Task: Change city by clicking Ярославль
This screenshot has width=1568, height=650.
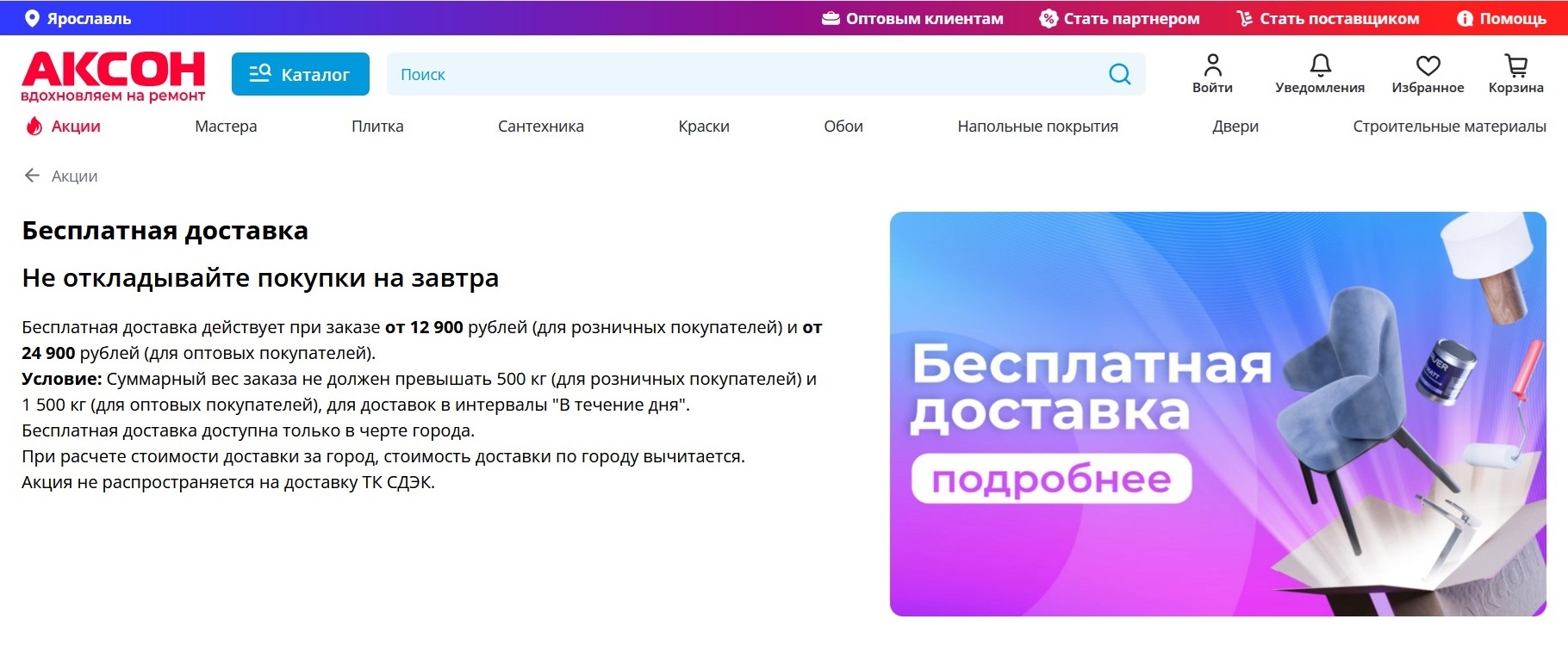Action: tap(89, 18)
